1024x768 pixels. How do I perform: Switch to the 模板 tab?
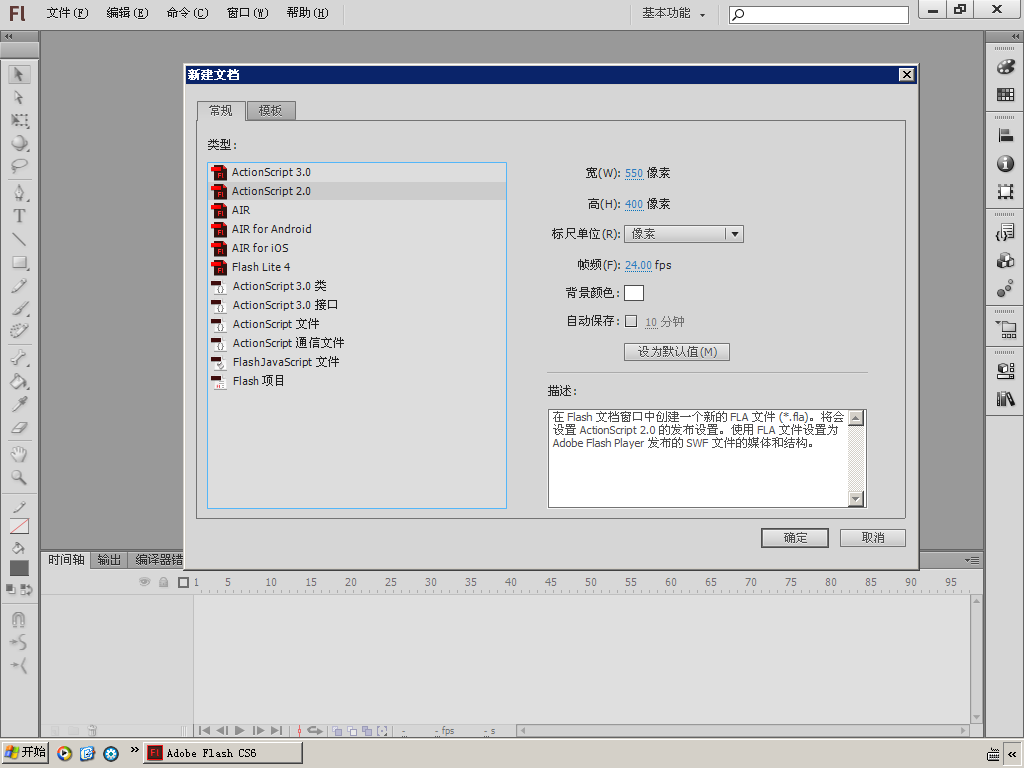coord(271,111)
